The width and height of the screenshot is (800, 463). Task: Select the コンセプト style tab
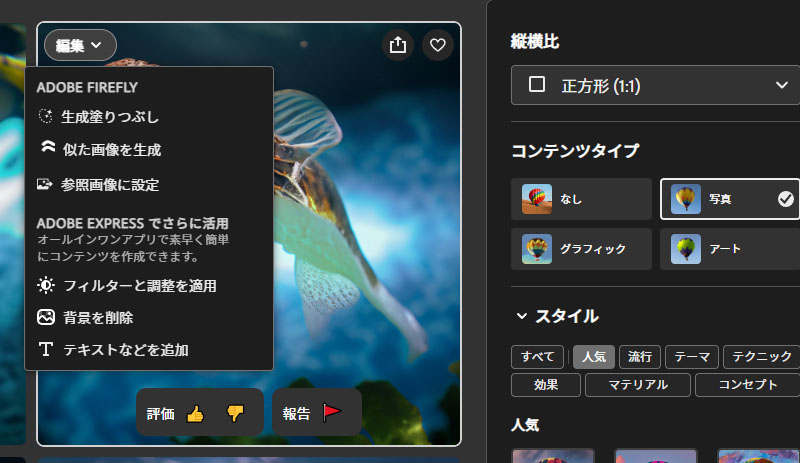[747, 385]
